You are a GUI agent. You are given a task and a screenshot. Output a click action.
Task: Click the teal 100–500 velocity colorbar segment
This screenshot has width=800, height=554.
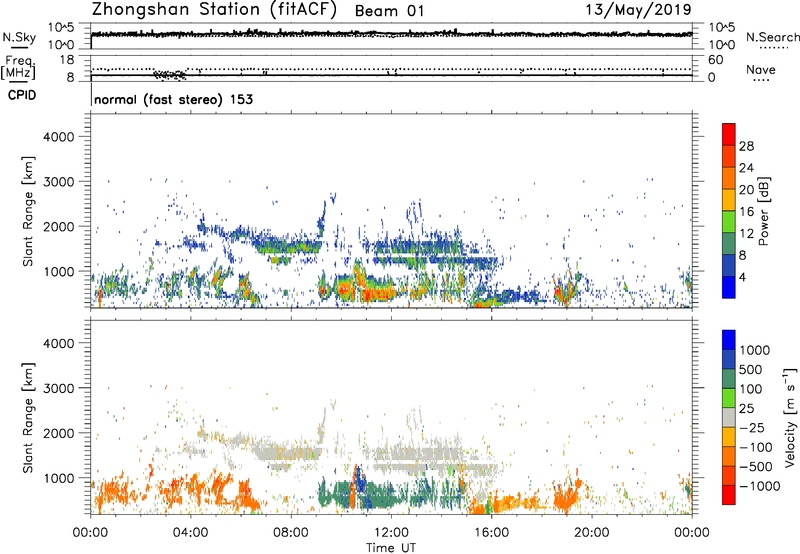pyautogui.click(x=729, y=379)
